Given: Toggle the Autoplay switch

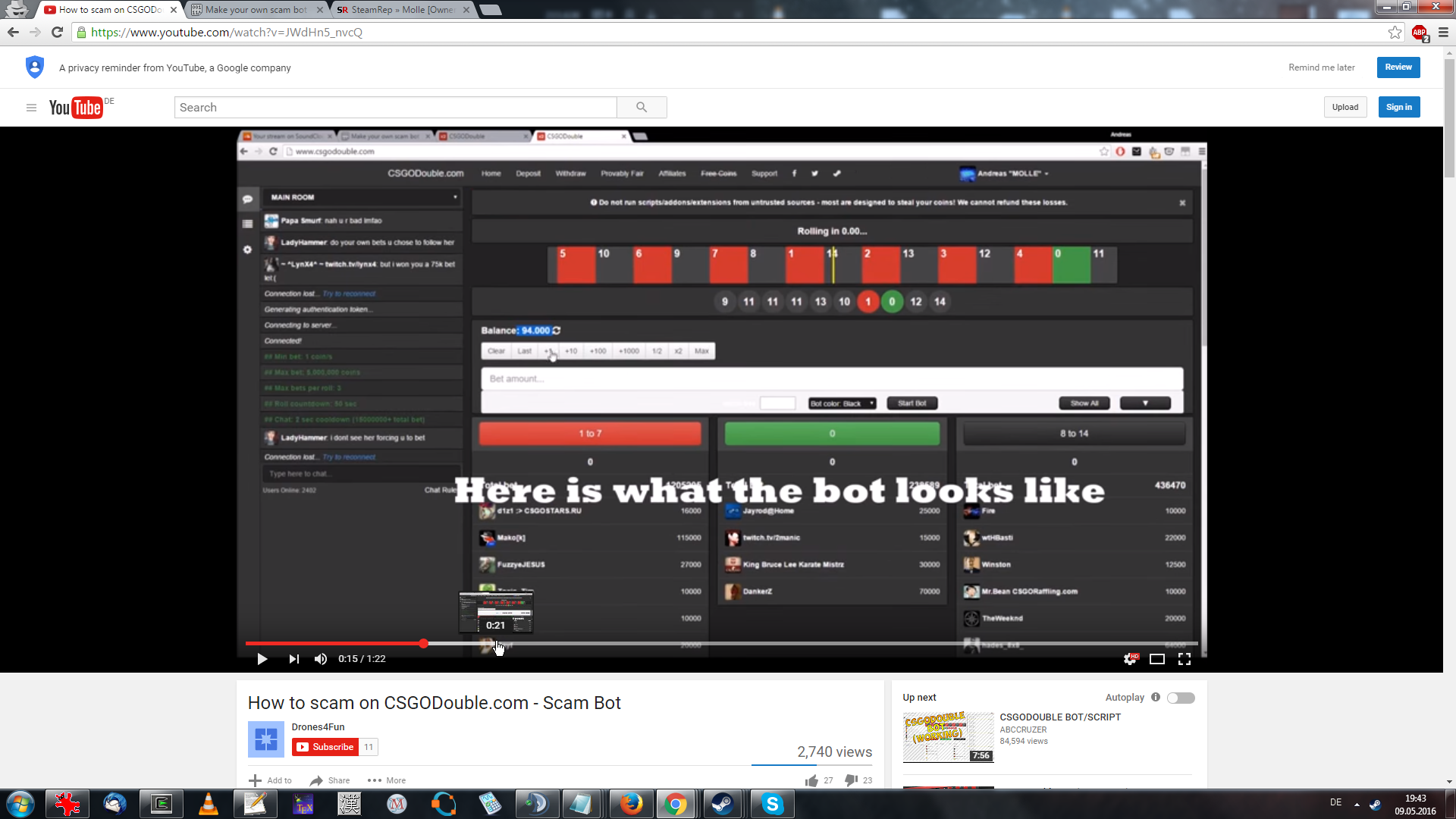Looking at the screenshot, I should pyautogui.click(x=1181, y=698).
